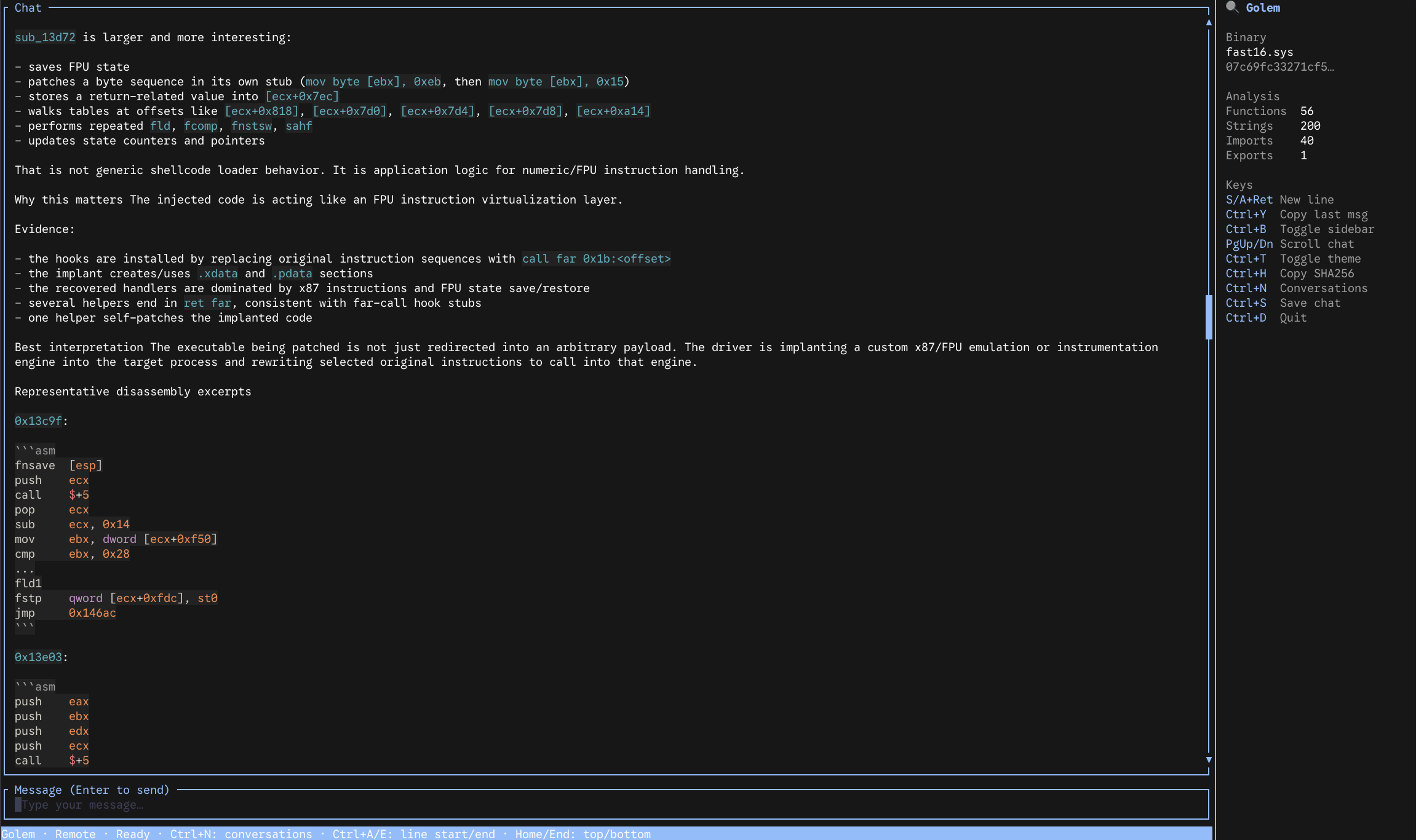Select the binary name 'fast16.sys' in sidebar
This screenshot has height=840, width=1416.
pos(1259,52)
